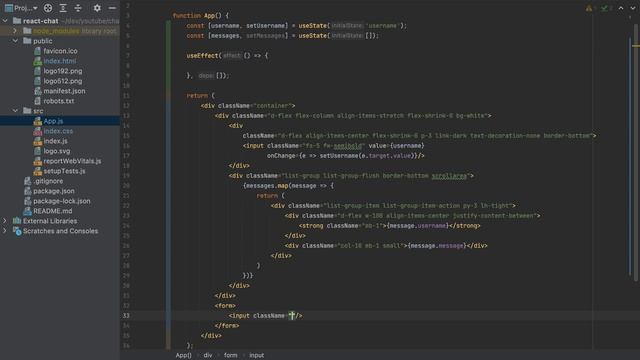Click the Collapse All icon in Project toolbar
Screen dimensions: 640x360
pyautogui.click(x=78, y=8)
